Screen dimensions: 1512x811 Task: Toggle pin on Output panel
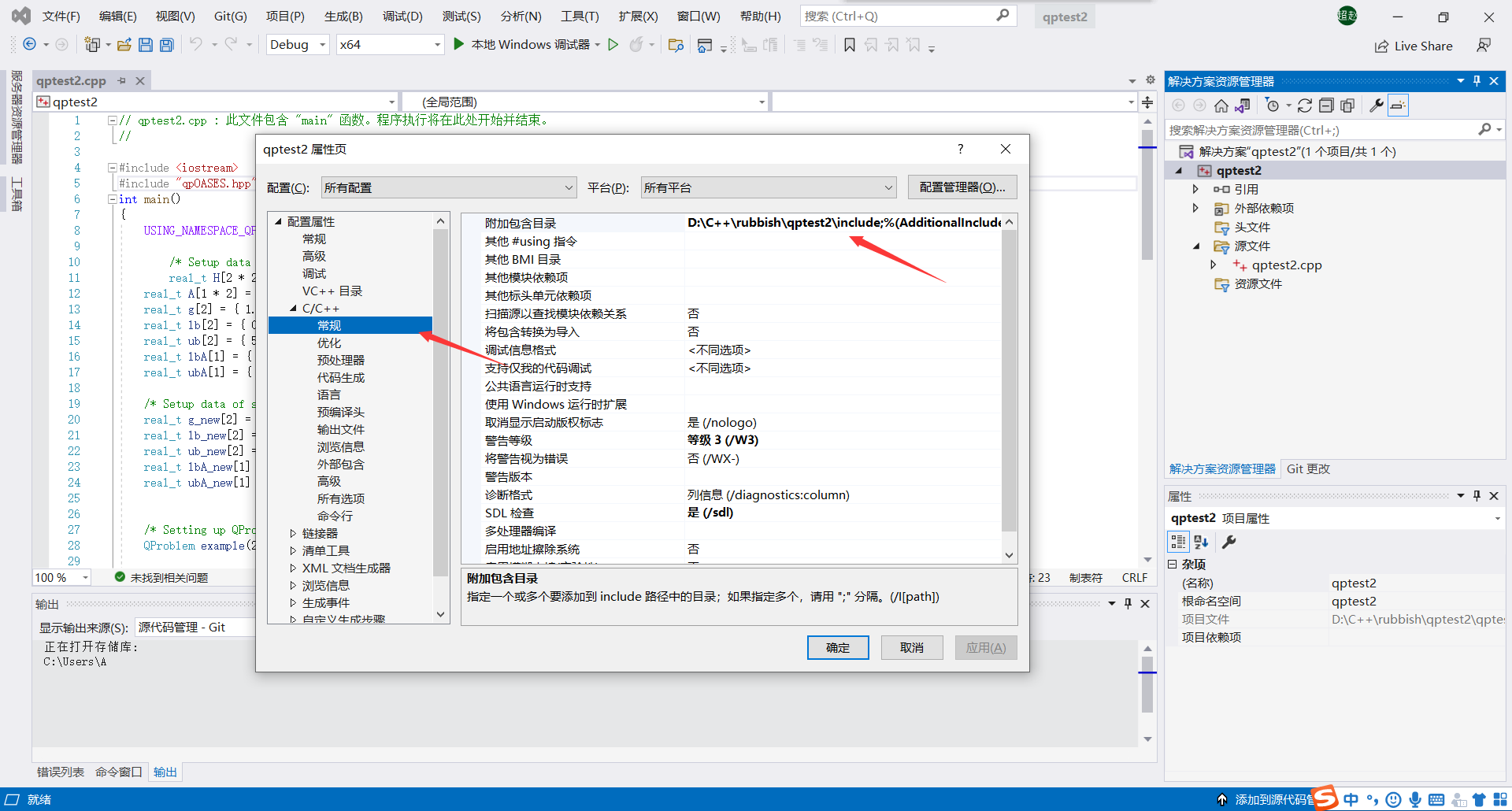coord(1128,603)
